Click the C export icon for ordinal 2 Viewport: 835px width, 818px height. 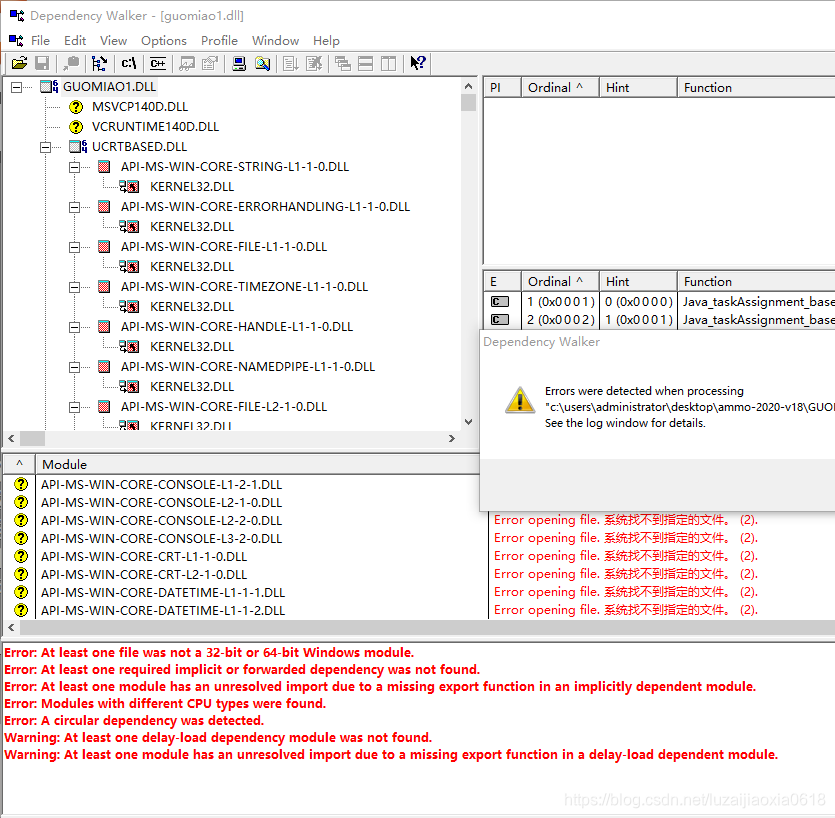(500, 320)
